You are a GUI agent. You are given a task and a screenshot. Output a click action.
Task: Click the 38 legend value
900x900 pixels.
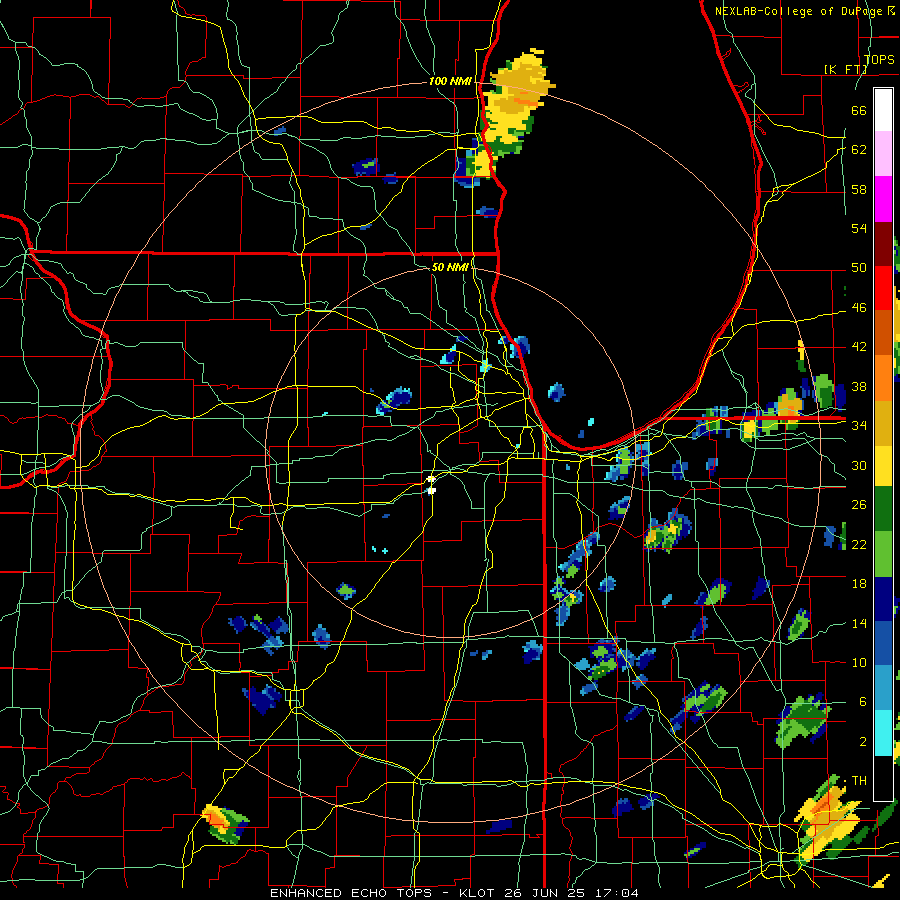pyautogui.click(x=859, y=386)
